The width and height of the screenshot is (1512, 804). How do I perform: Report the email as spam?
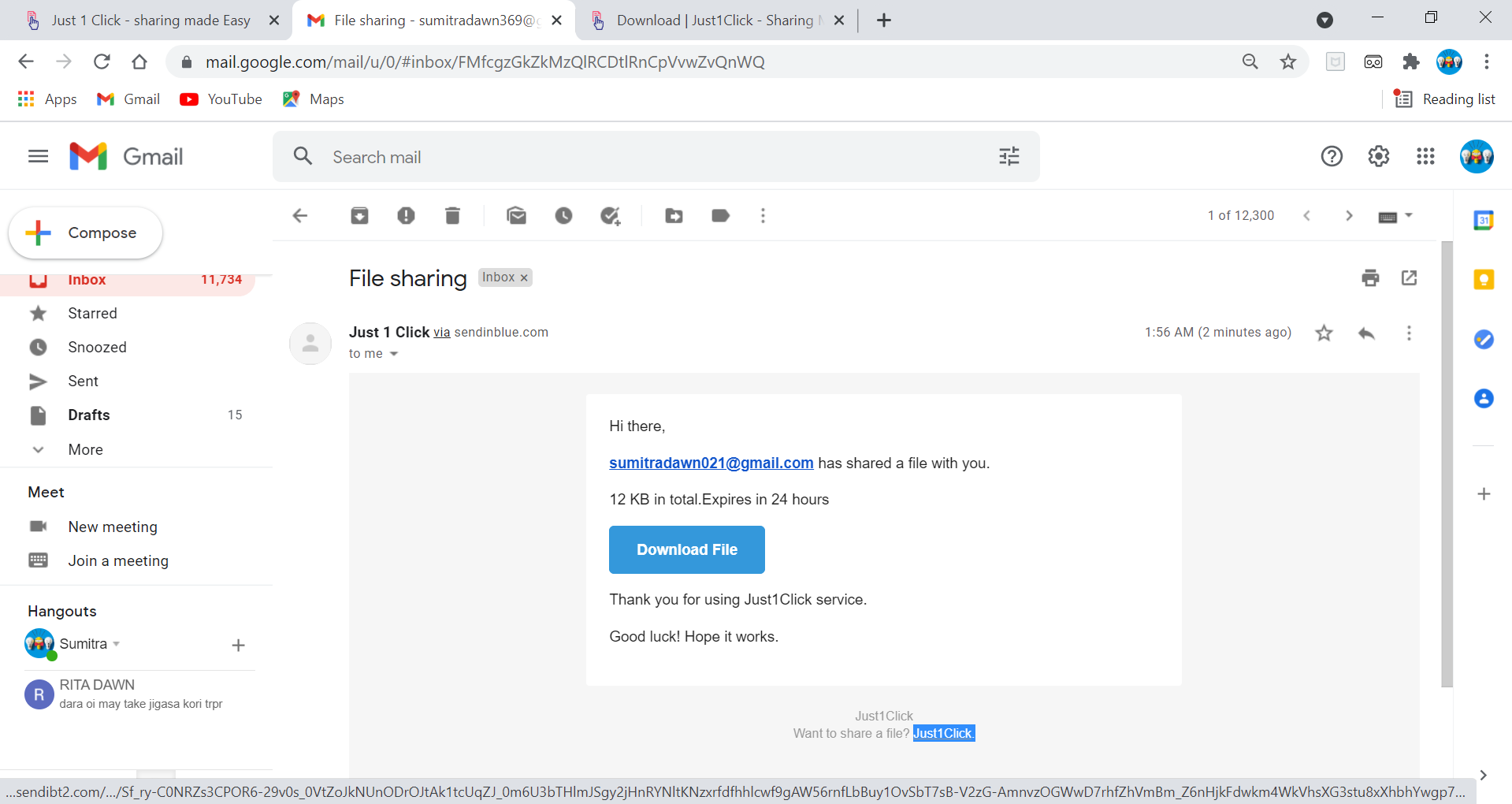[406, 215]
